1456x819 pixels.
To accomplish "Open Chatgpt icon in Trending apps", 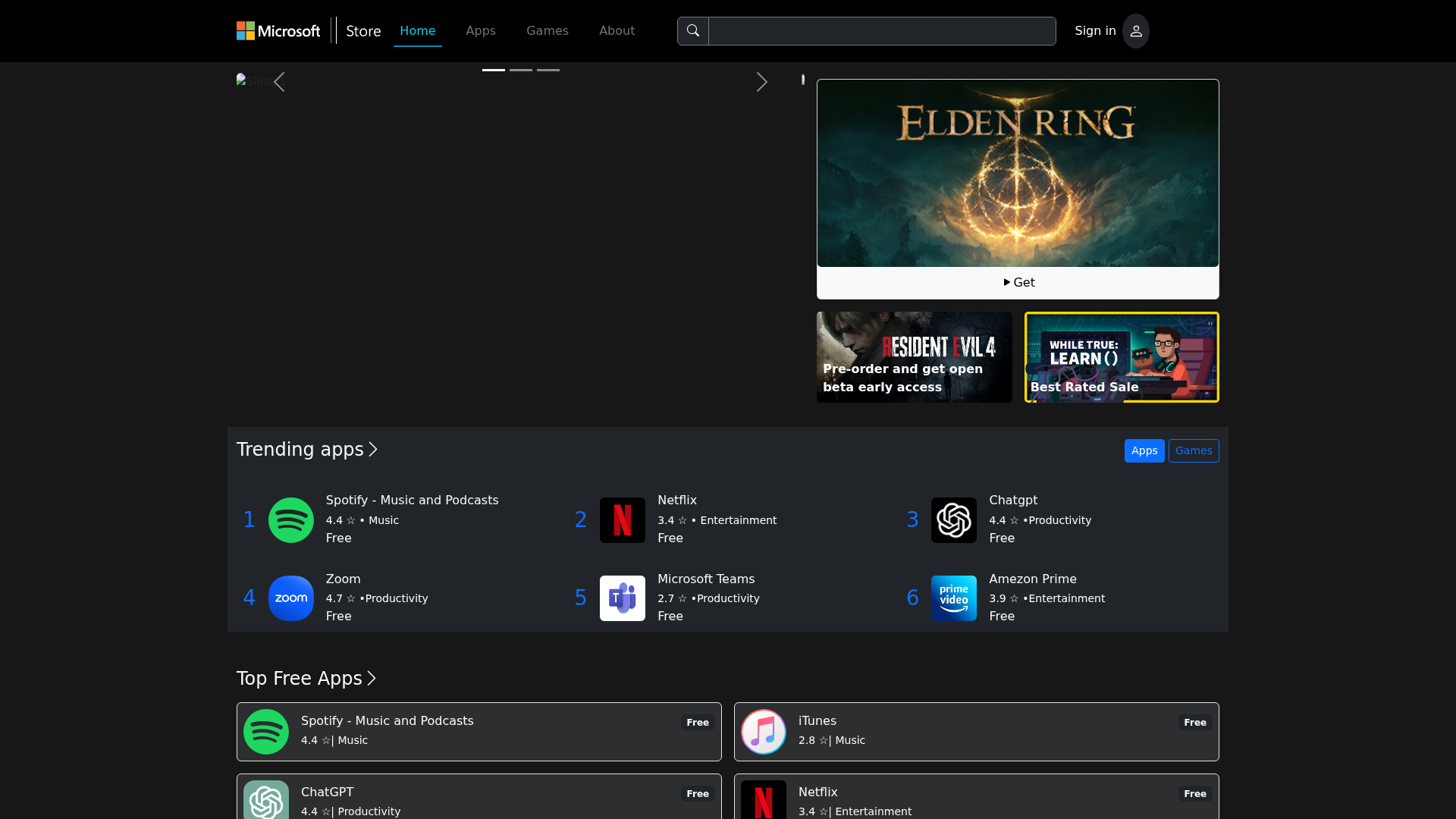I will [954, 520].
